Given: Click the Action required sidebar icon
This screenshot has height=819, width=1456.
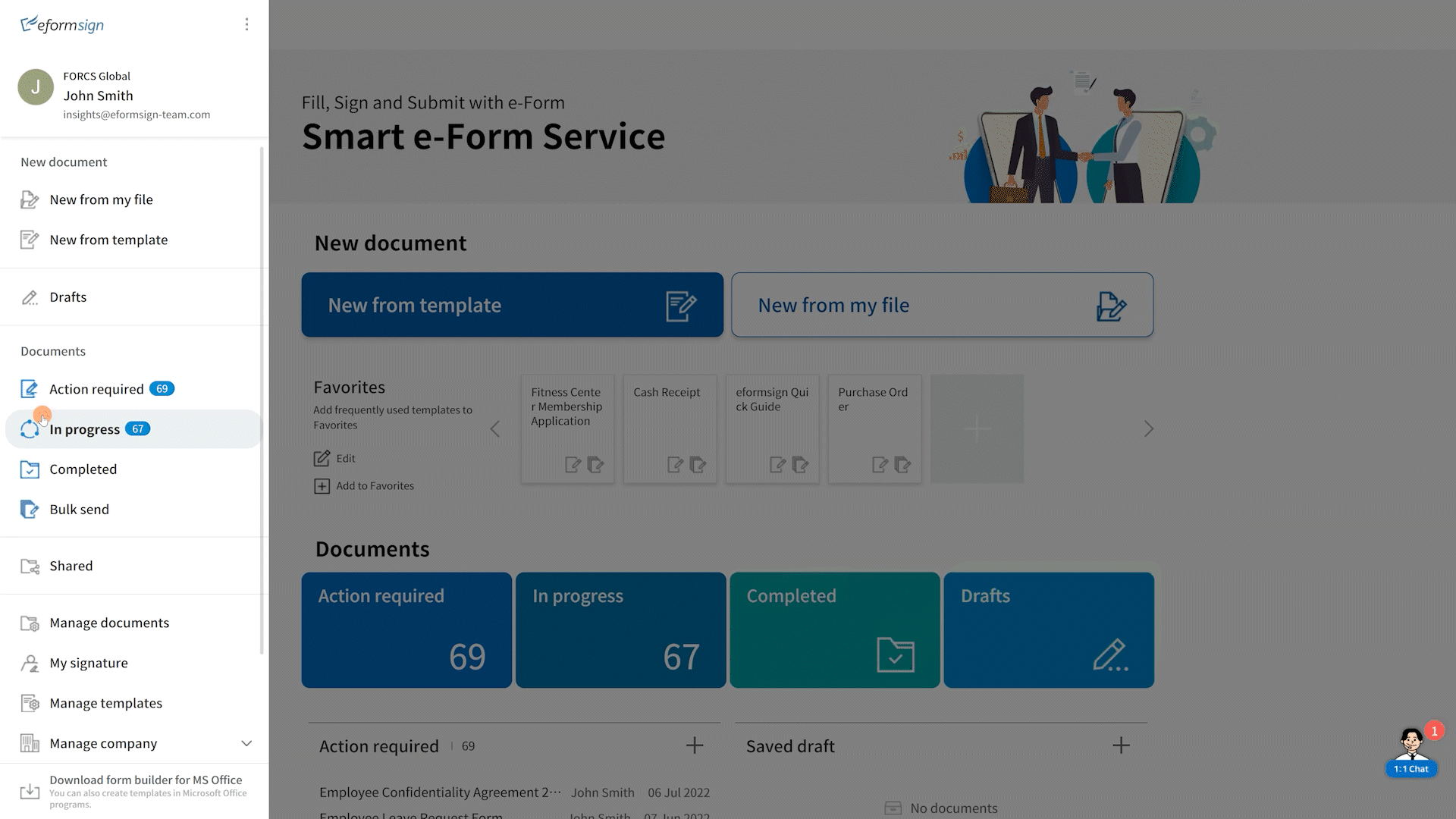Looking at the screenshot, I should (x=30, y=389).
